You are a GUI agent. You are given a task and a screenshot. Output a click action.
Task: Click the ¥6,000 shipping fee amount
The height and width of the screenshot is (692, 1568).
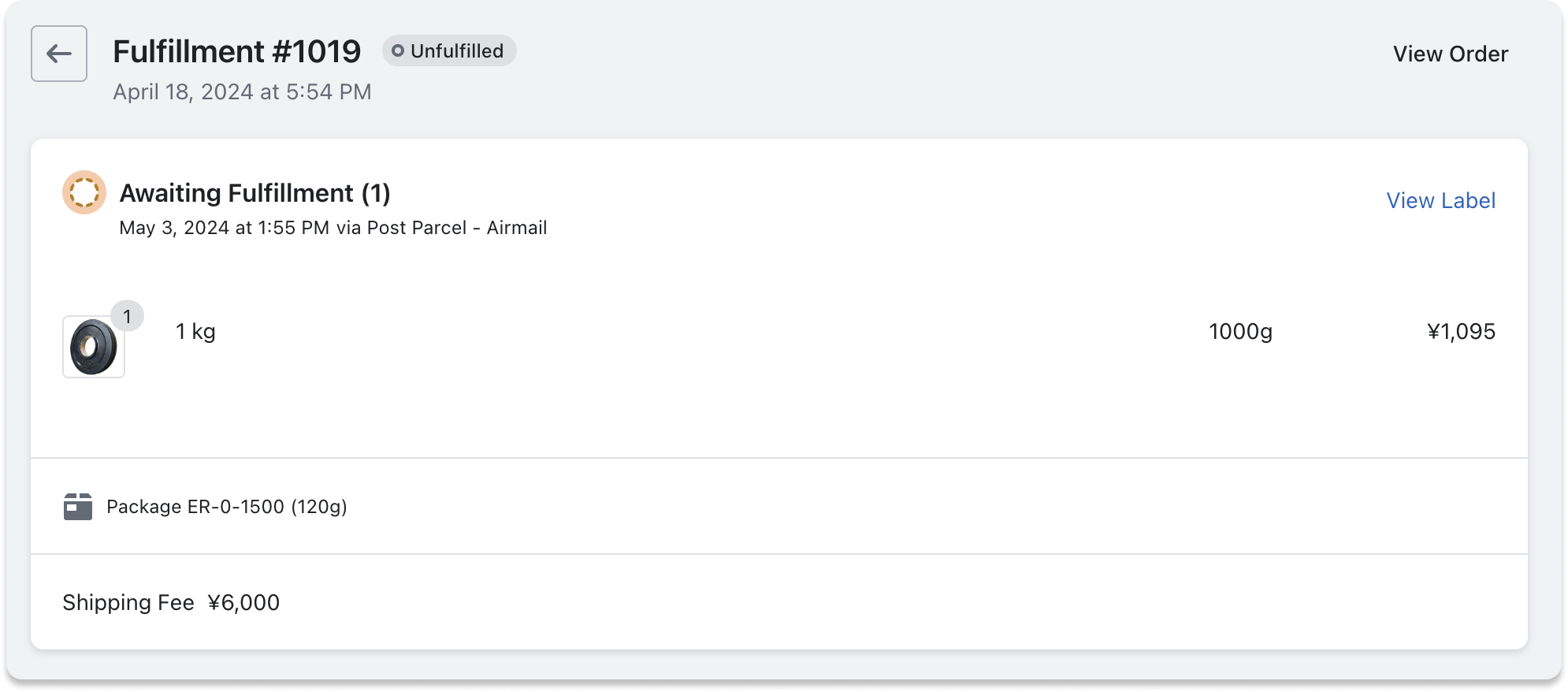click(243, 603)
